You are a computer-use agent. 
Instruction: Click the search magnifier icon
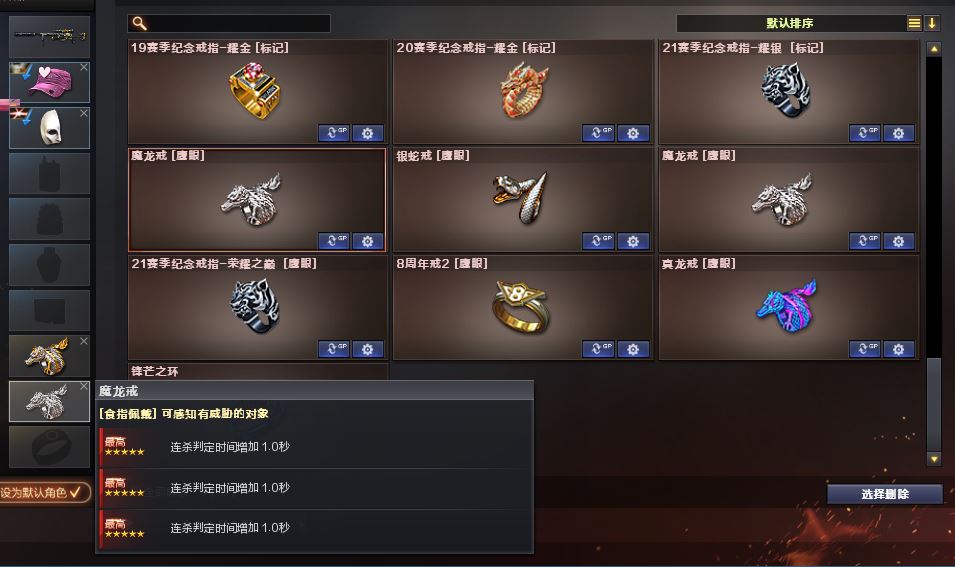click(139, 23)
